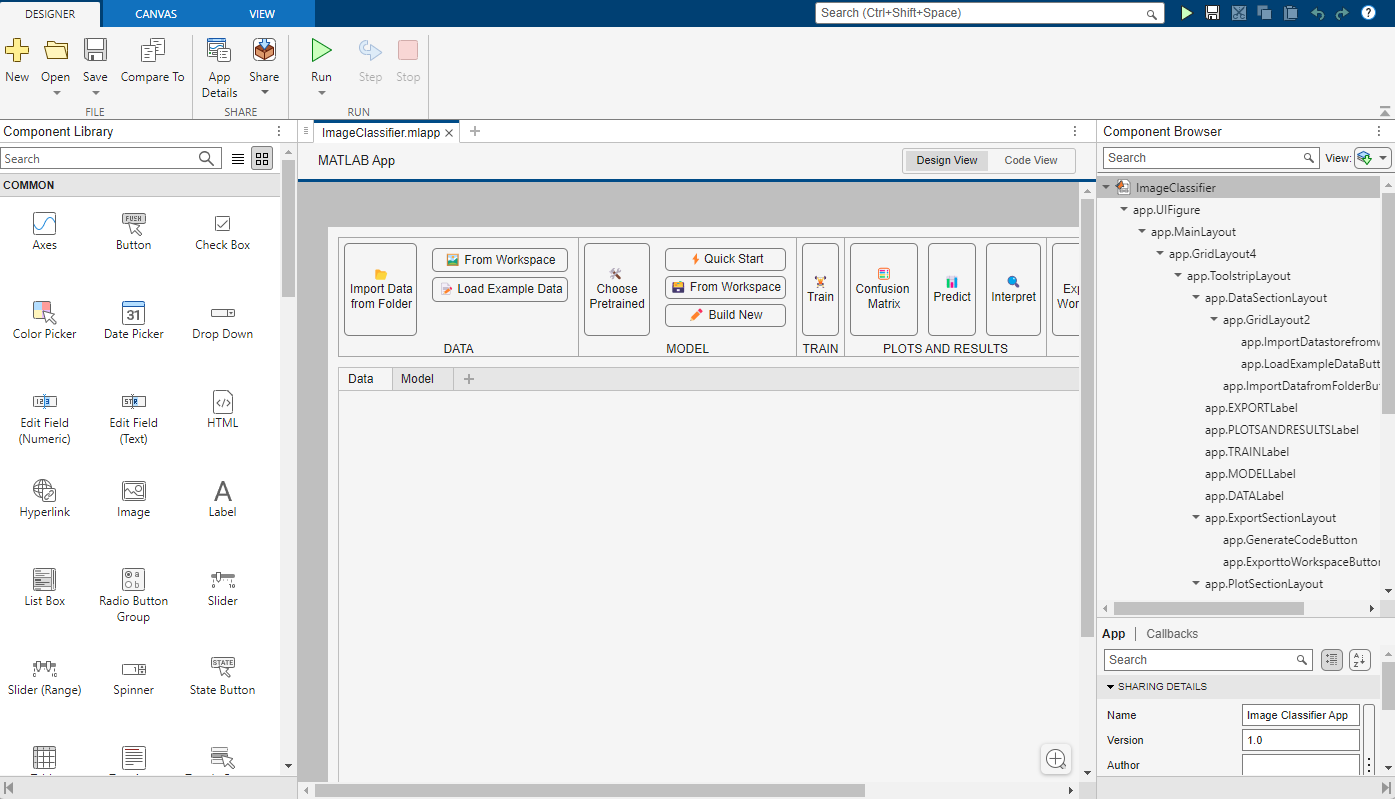This screenshot has height=799, width=1395.
Task: Select the Date Picker component icon
Action: click(133, 312)
